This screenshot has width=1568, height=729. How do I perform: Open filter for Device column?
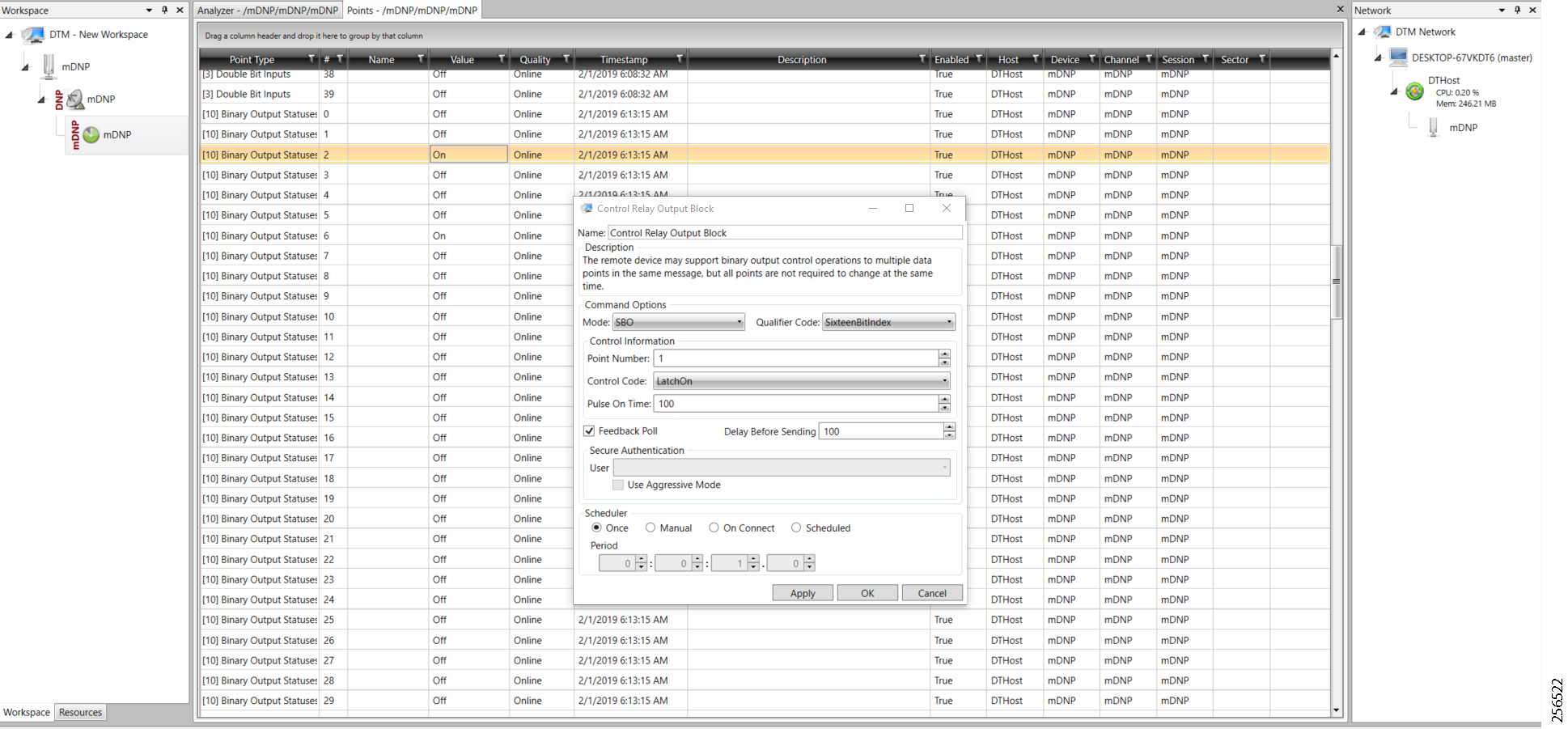1092,59
